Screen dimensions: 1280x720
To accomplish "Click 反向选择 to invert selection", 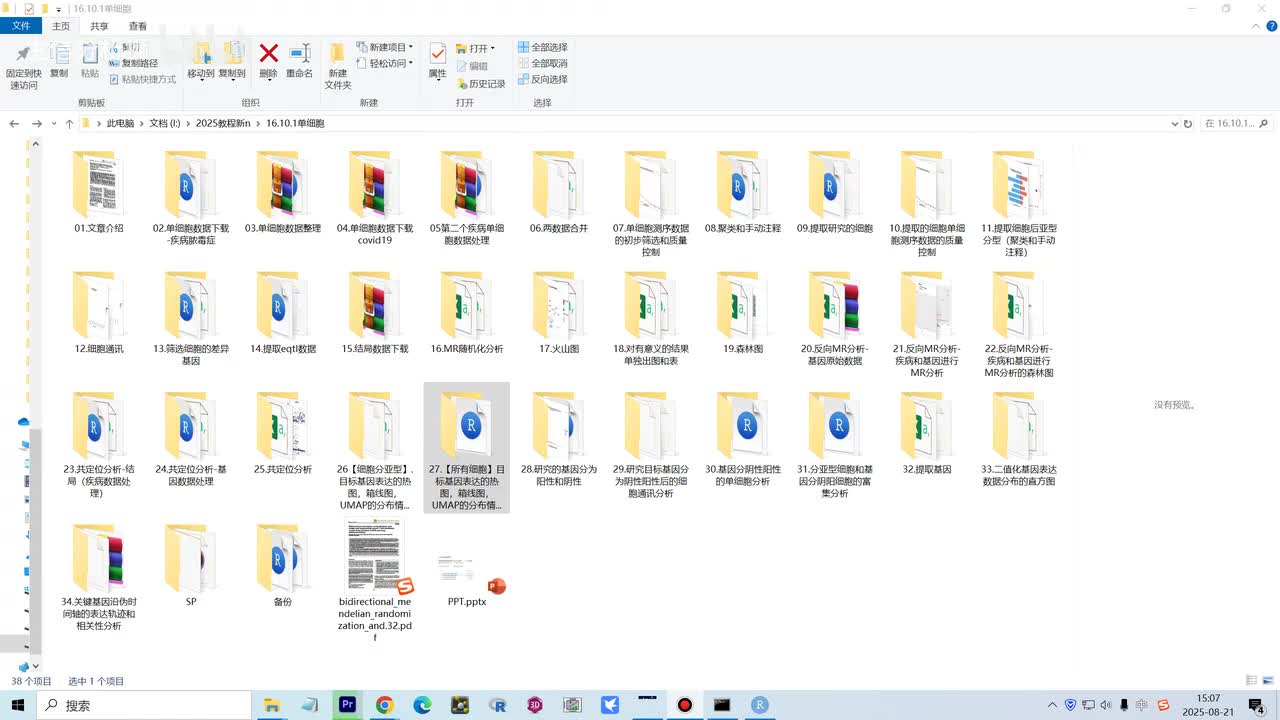I will pyautogui.click(x=542, y=79).
